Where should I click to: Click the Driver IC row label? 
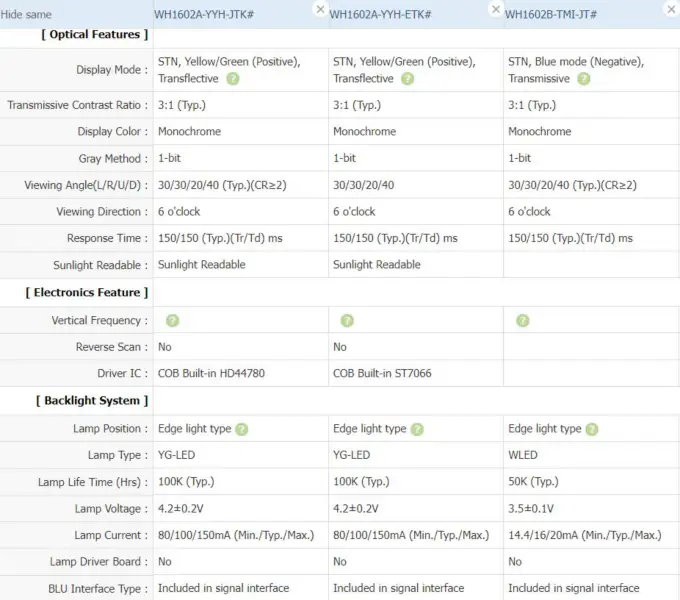(x=123, y=374)
